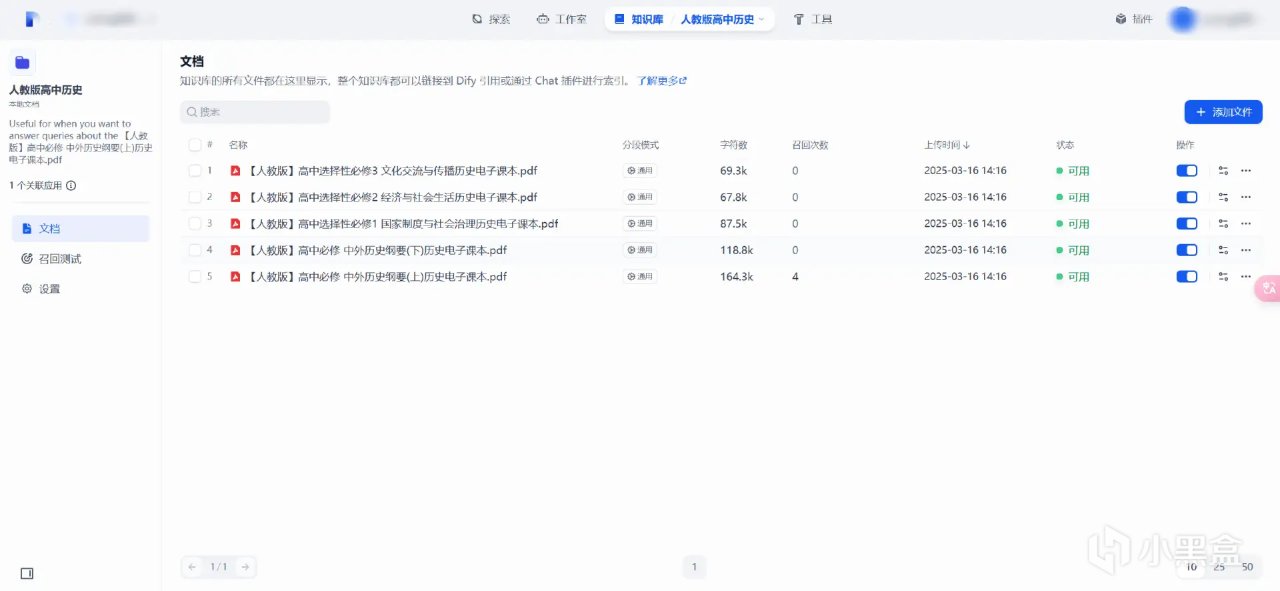Switch to the 知识库 knowledge tab
Image resolution: width=1280 pixels, height=591 pixels.
pyautogui.click(x=638, y=19)
